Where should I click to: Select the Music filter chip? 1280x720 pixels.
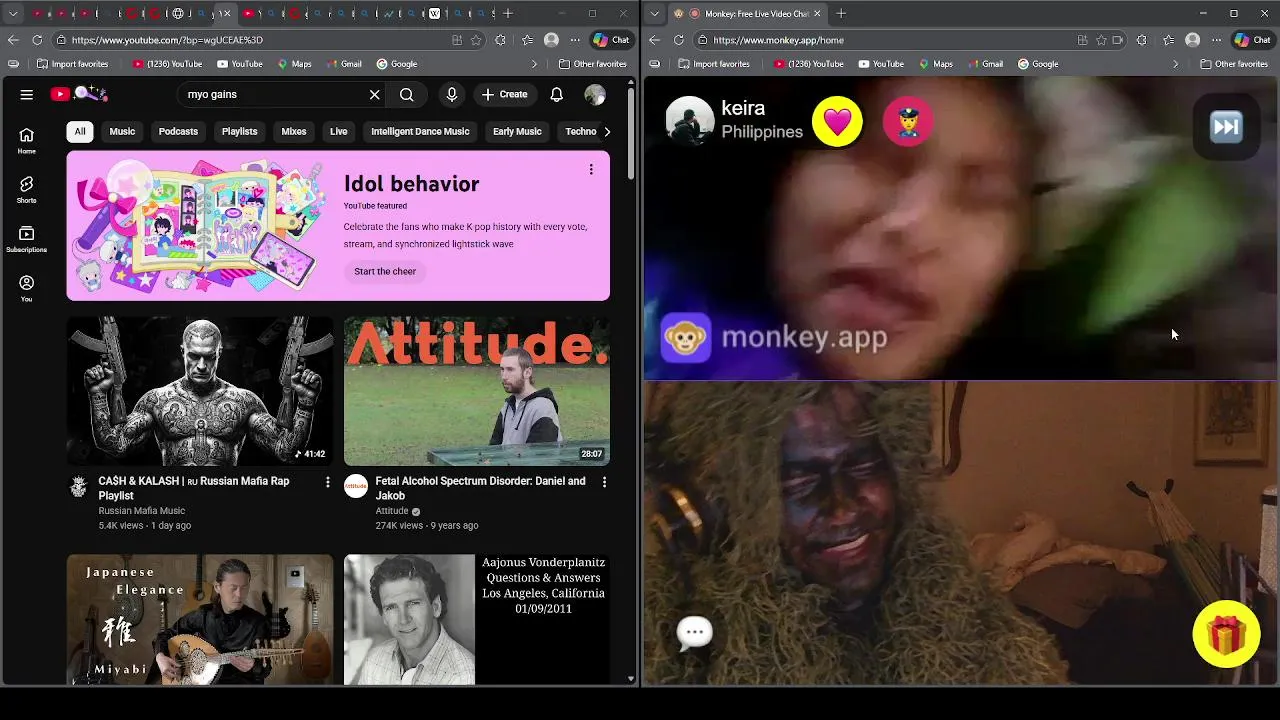click(x=122, y=131)
